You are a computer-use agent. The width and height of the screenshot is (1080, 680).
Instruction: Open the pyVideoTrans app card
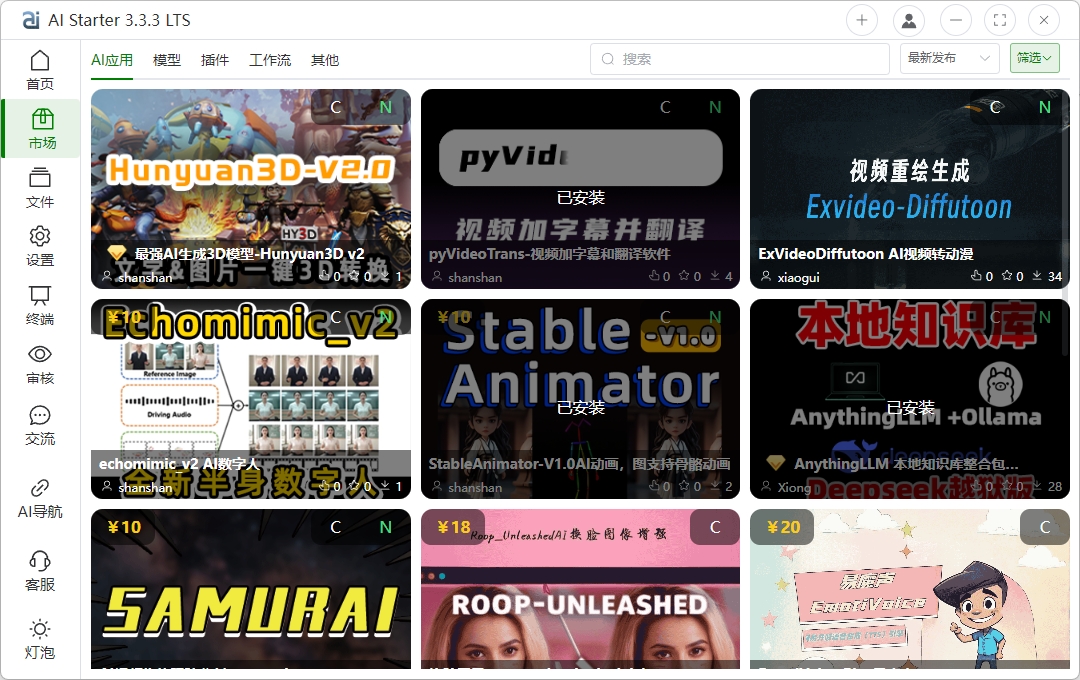(580, 189)
